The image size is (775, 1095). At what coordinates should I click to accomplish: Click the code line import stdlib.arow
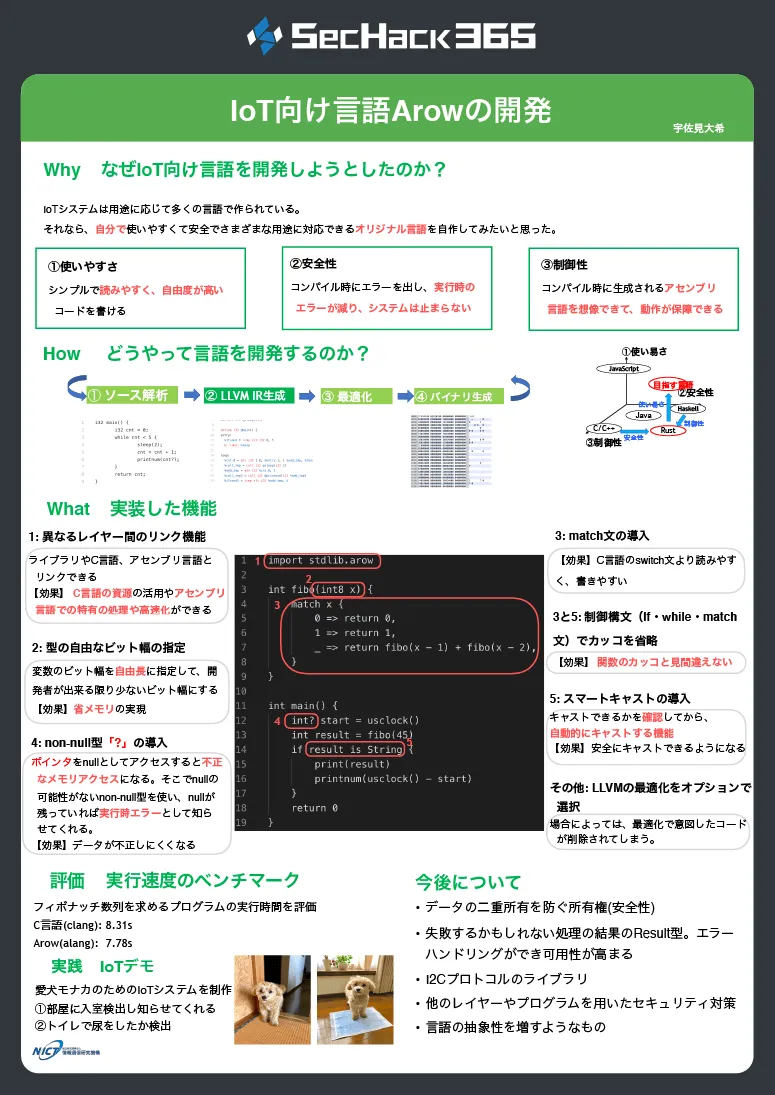[x=320, y=560]
